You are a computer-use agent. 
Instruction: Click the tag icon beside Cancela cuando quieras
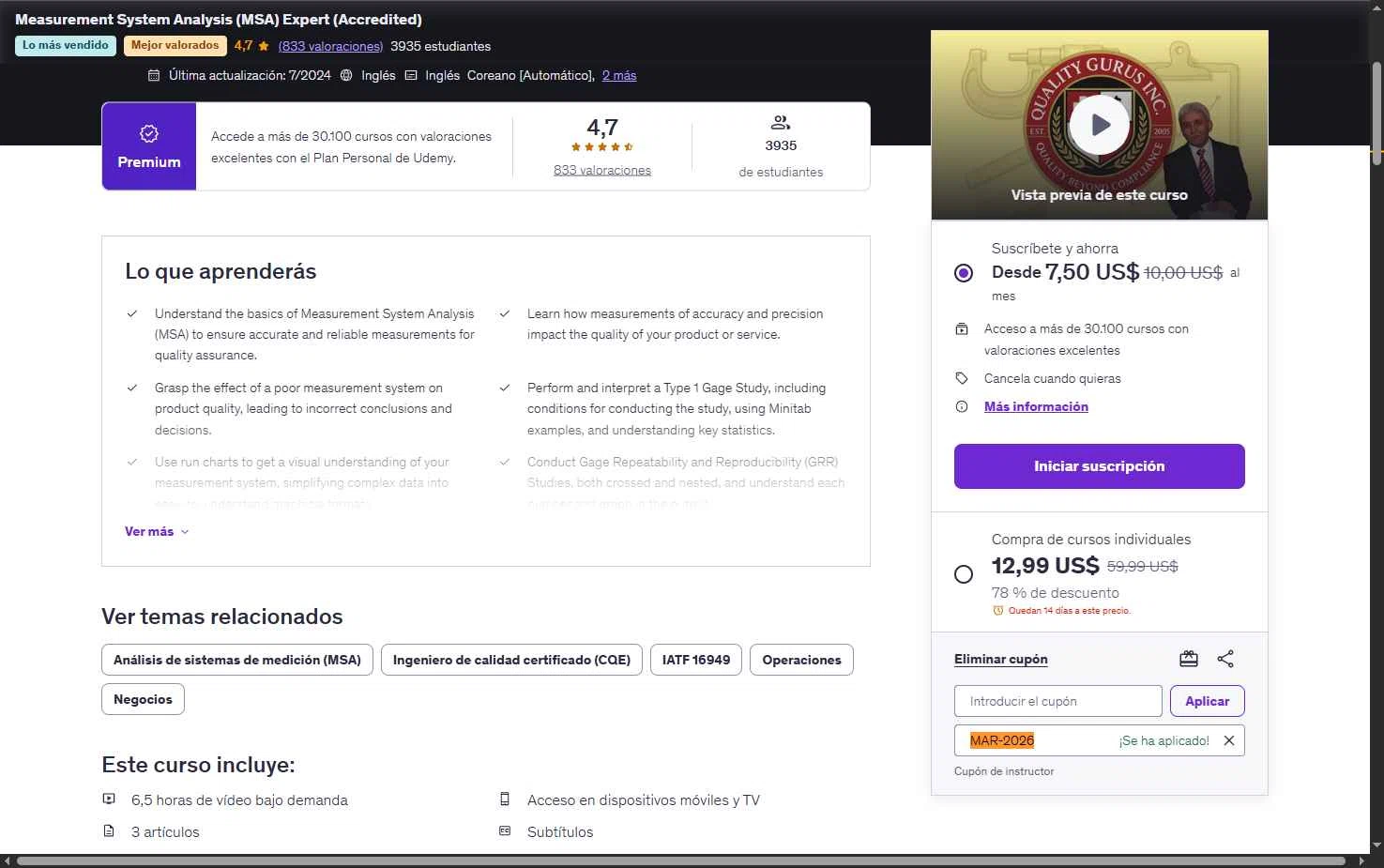pos(962,378)
